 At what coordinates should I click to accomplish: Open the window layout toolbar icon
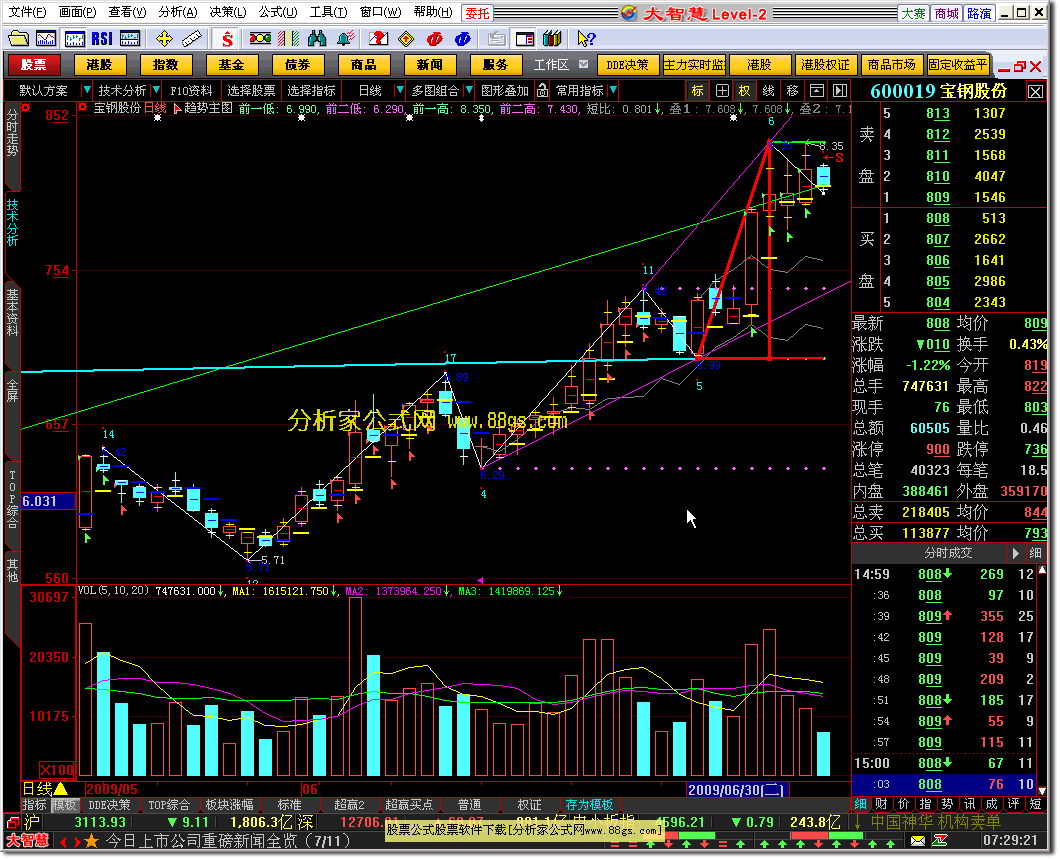click(524, 39)
